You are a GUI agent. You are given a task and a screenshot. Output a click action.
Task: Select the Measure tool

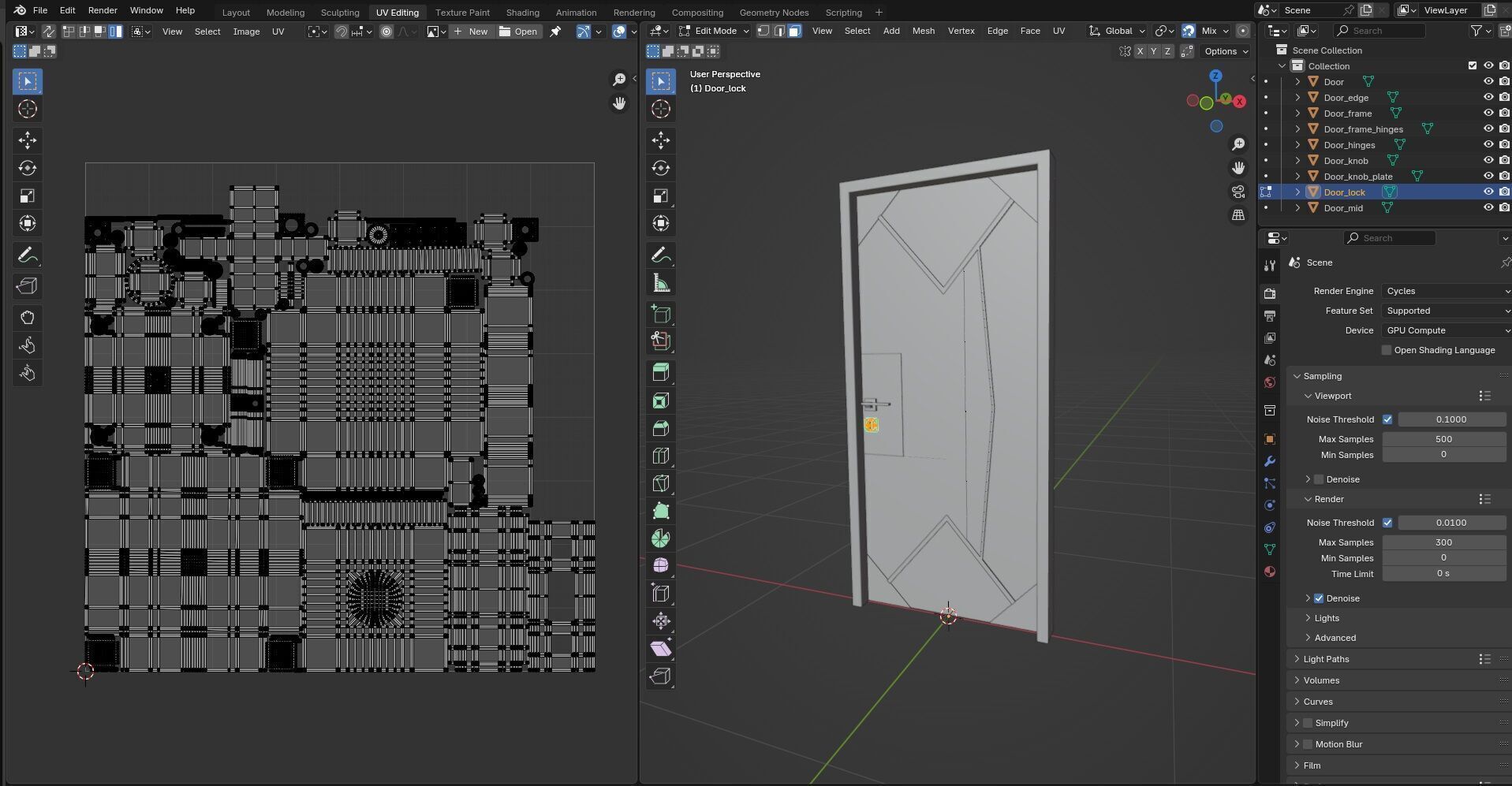coord(661,283)
